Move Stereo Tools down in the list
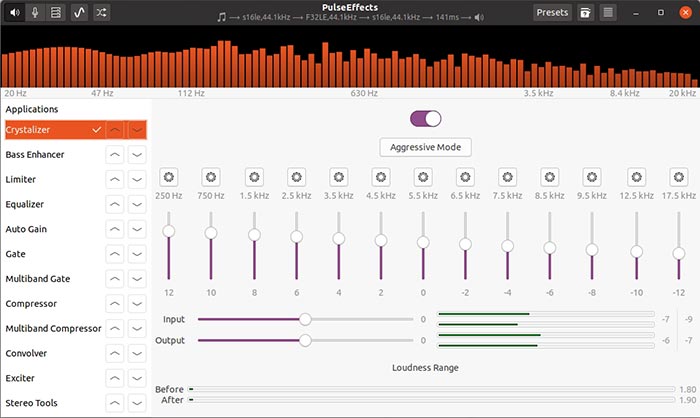This screenshot has height=418, width=700. pyautogui.click(x=137, y=403)
